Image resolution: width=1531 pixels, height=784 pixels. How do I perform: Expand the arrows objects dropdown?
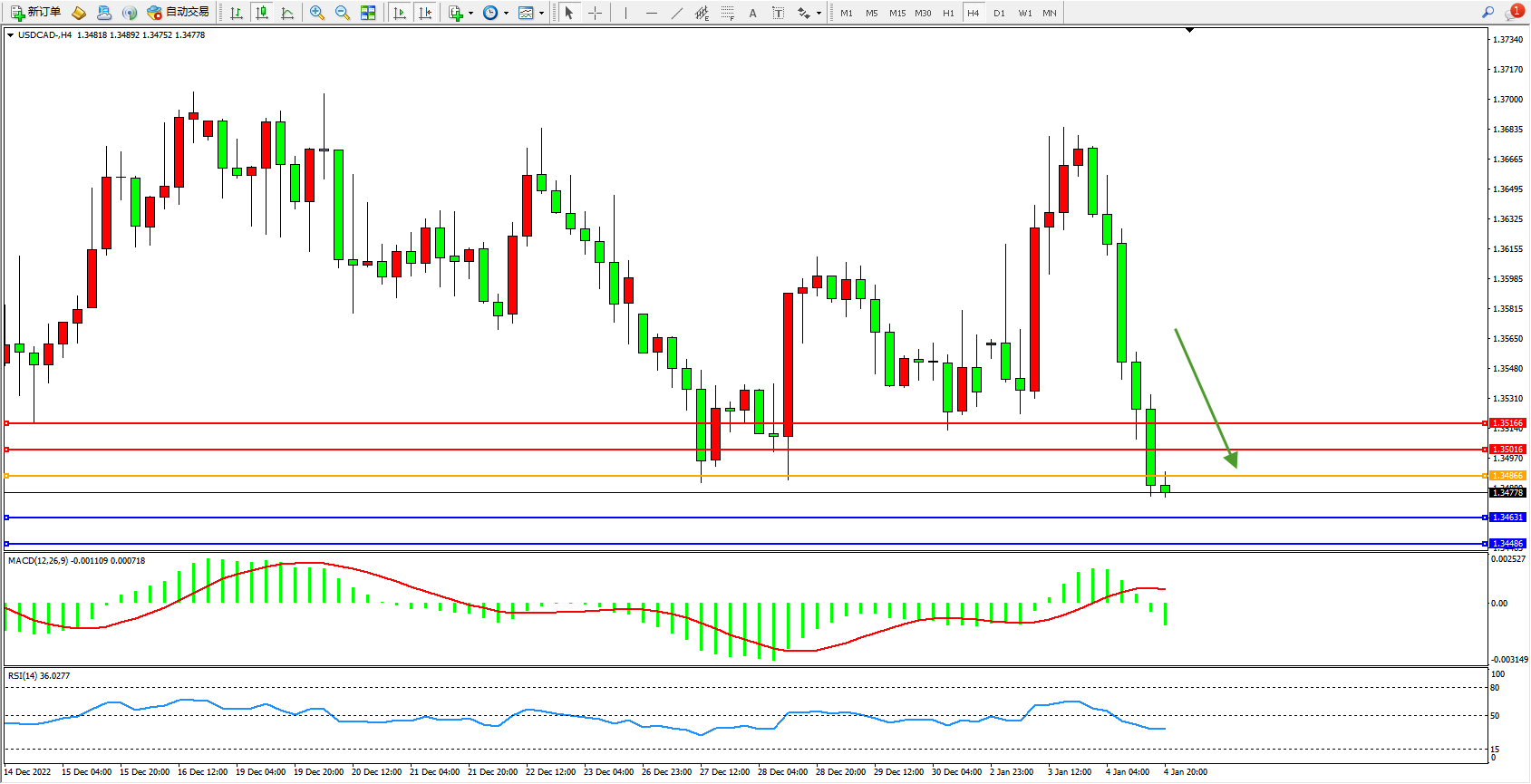(x=819, y=13)
